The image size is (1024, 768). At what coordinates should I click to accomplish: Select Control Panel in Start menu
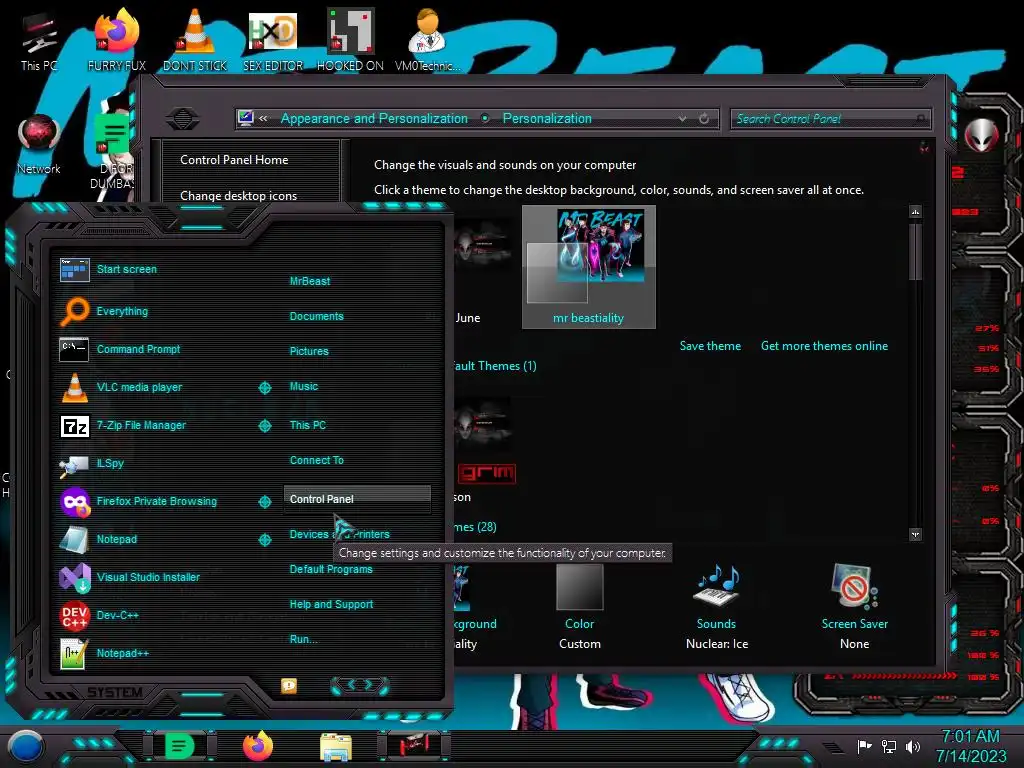pos(357,499)
